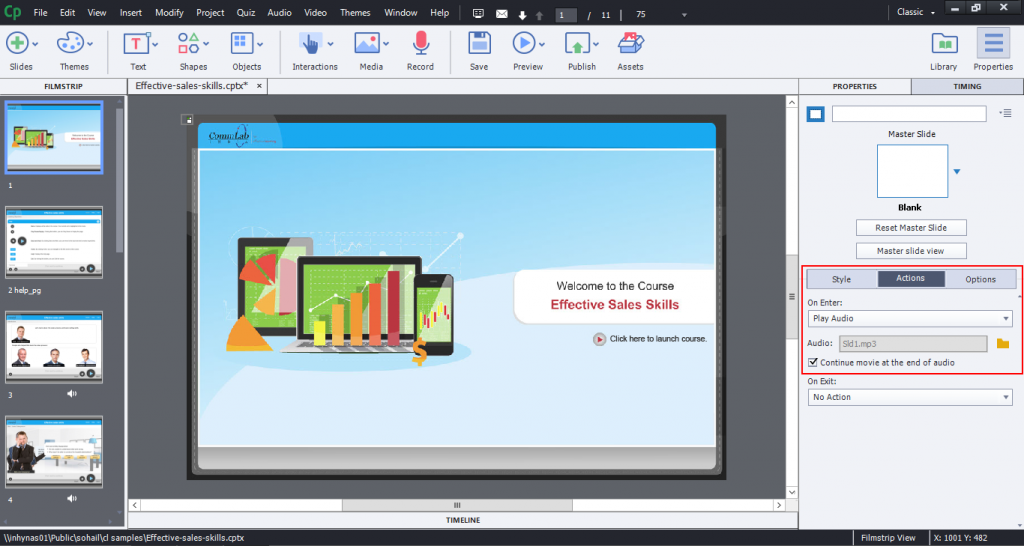The height and width of the screenshot is (546, 1024).
Task: Close the Effective-sales-skills.cptx tab
Action: coord(259,86)
